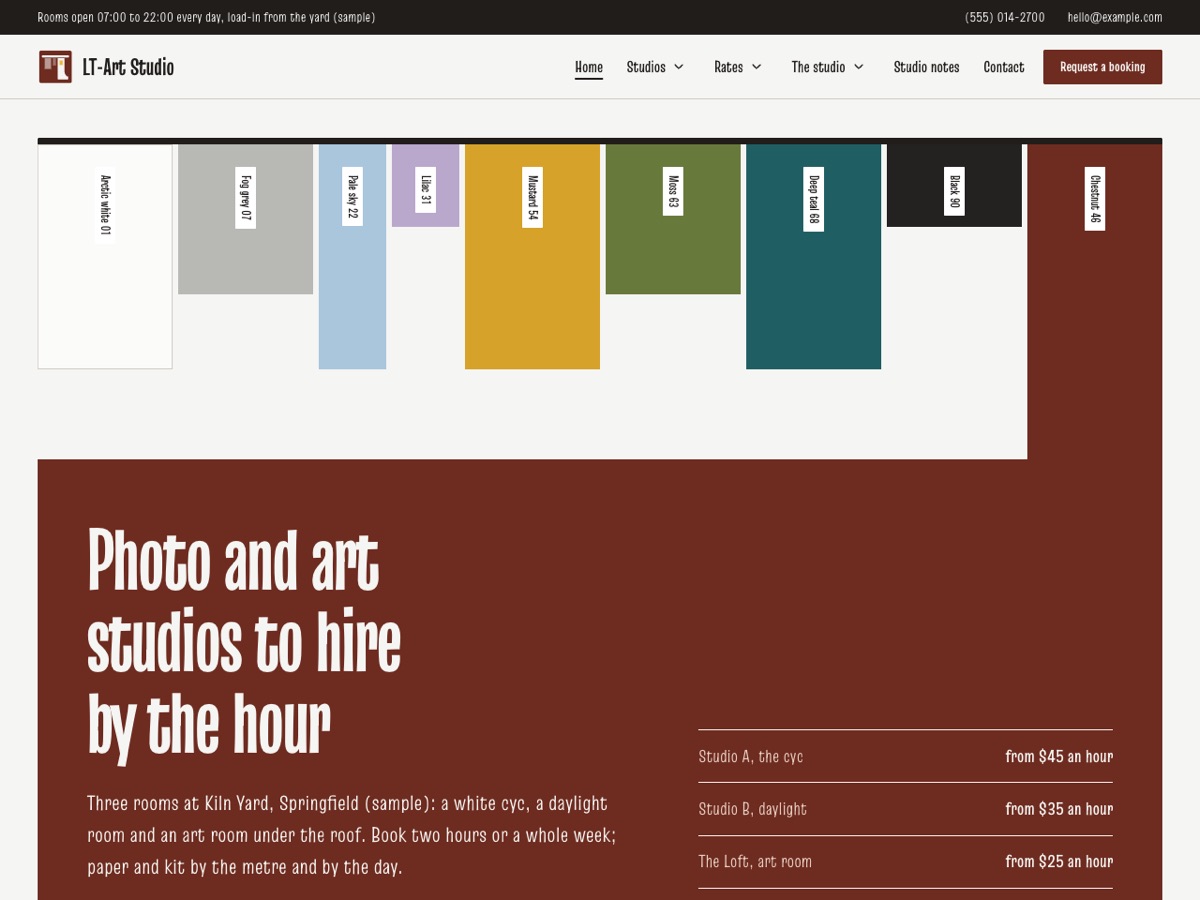Open The Loft, art room row
The height and width of the screenshot is (900, 1200).
pyautogui.click(x=905, y=861)
